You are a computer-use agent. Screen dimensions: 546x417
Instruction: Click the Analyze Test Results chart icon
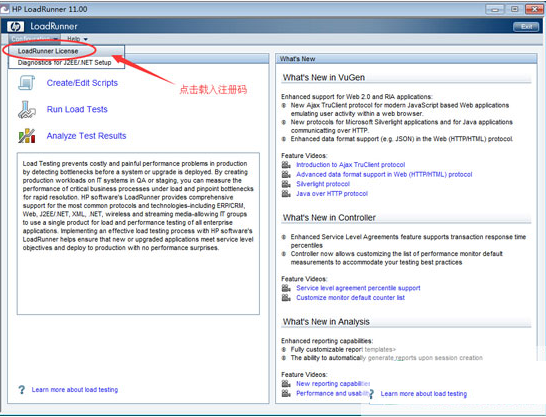[27, 136]
